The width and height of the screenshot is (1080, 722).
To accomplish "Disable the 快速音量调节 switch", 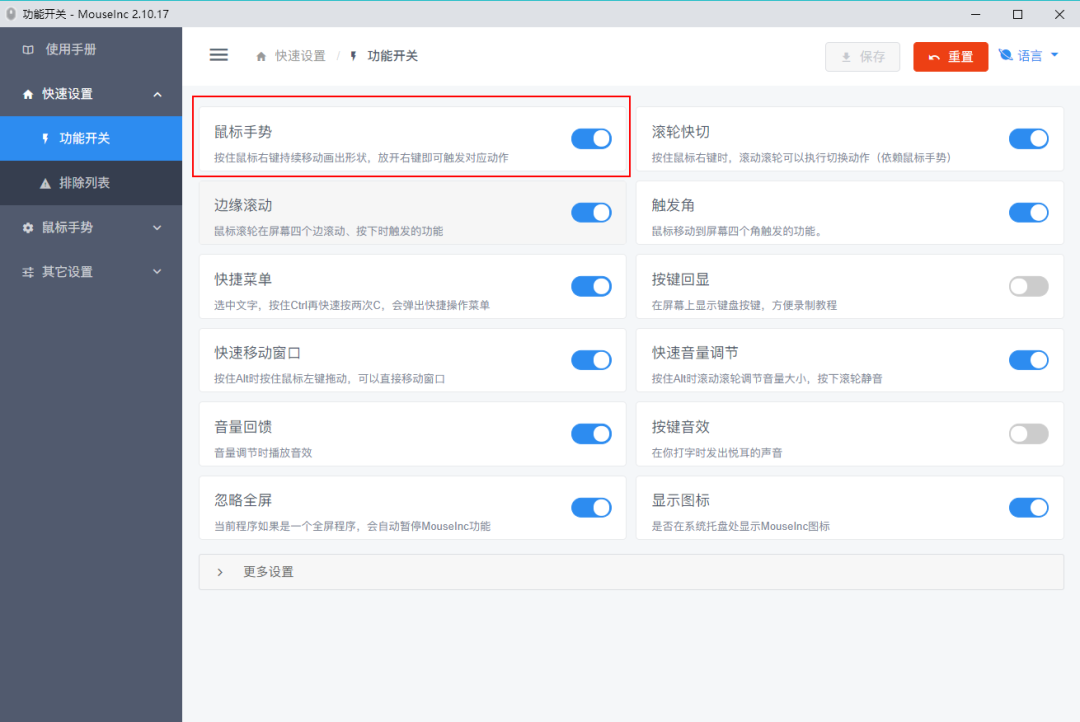I will pos(1028,360).
